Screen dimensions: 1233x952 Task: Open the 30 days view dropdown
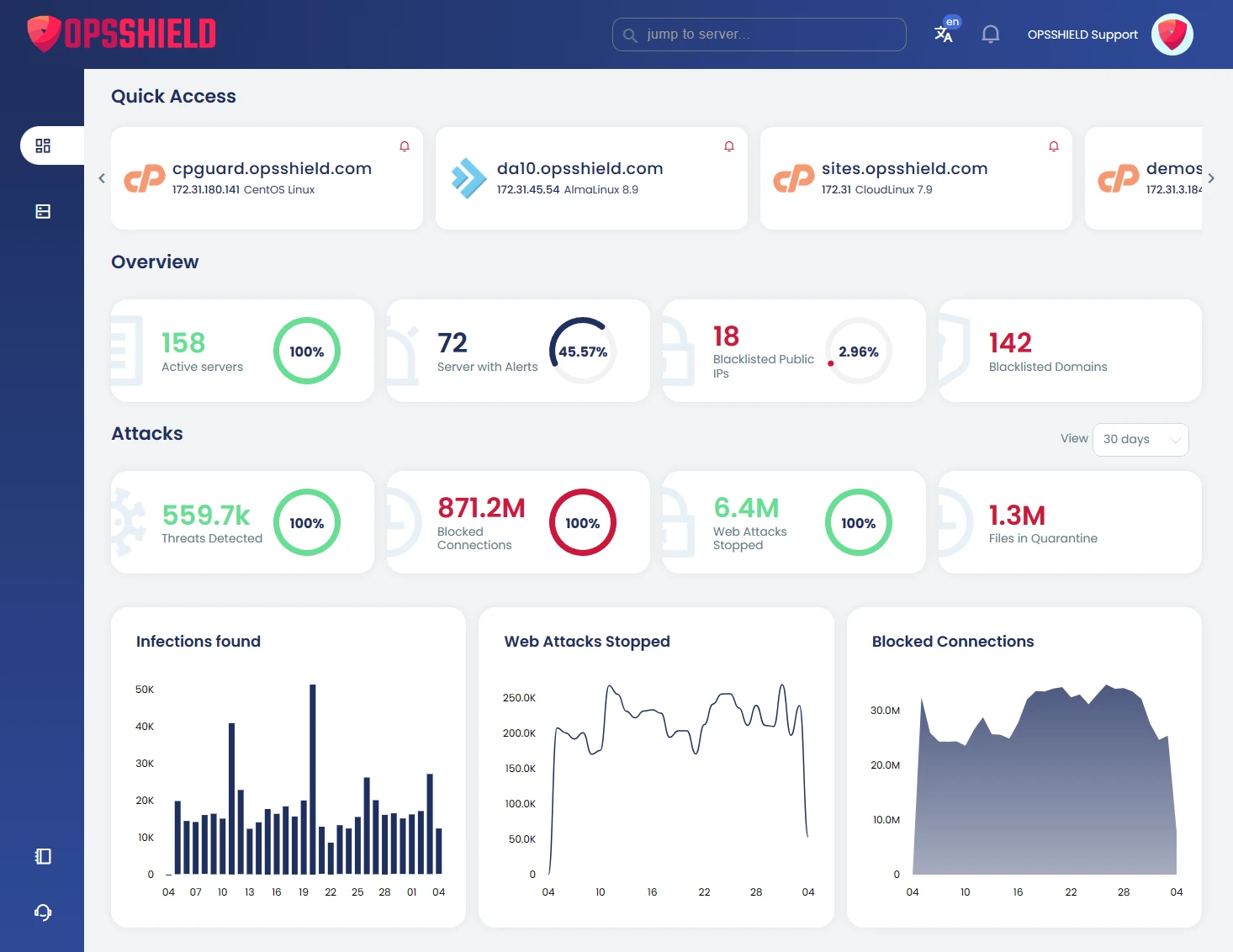point(1140,439)
